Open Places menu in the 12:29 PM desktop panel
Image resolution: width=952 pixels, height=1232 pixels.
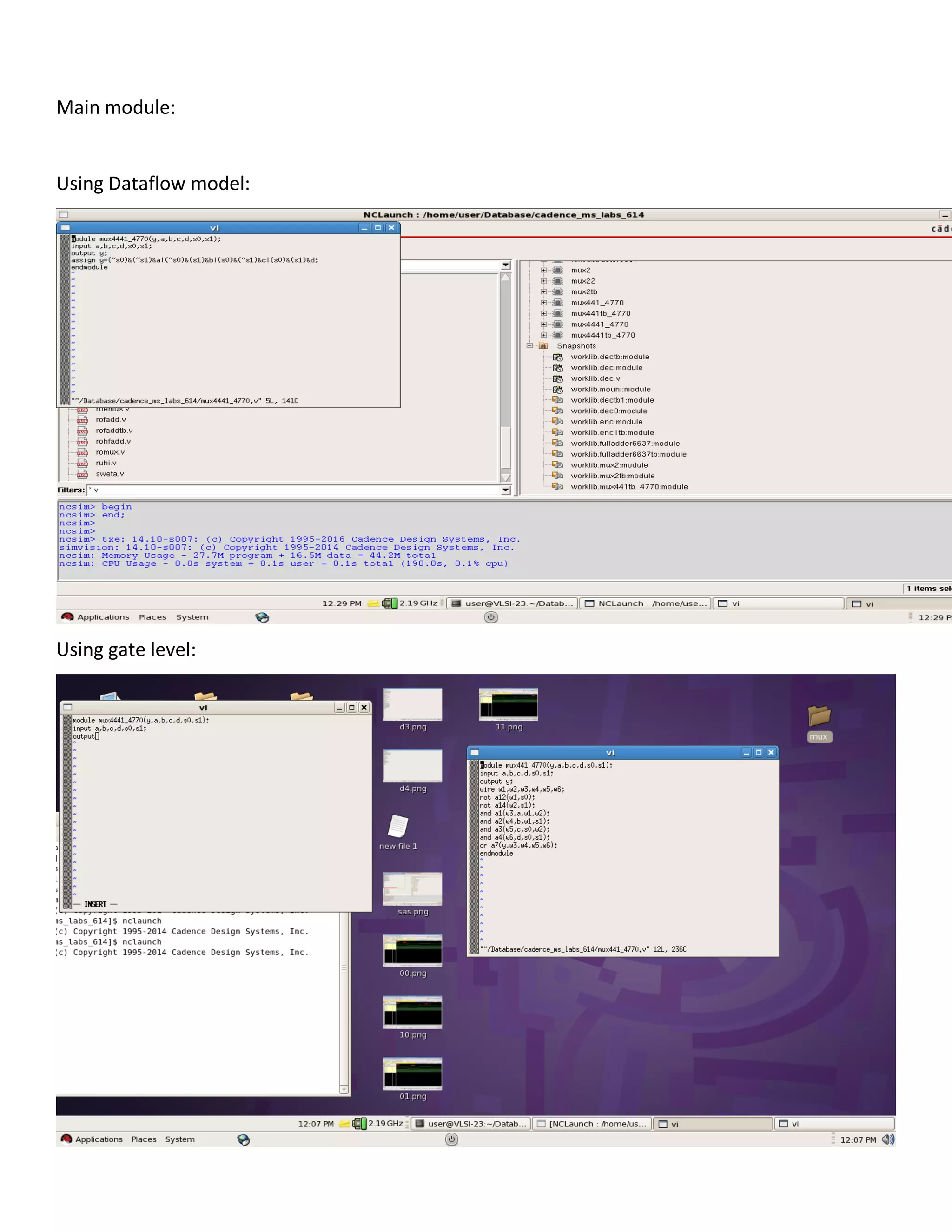(153, 617)
